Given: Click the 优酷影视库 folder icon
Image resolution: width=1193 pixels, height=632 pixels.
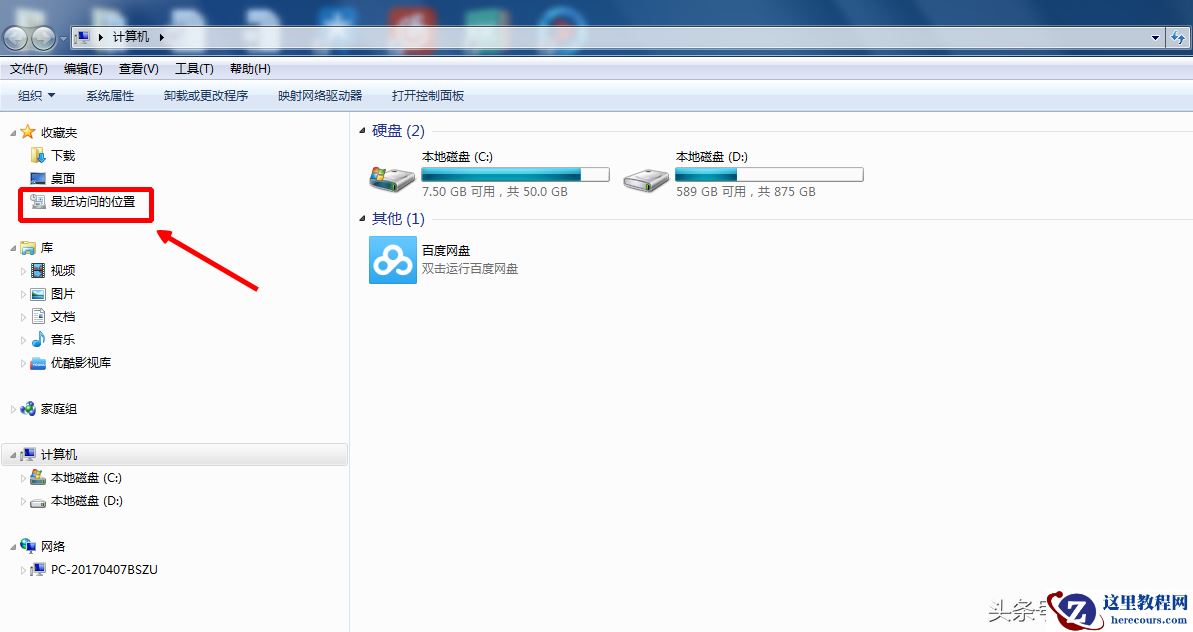Looking at the screenshot, I should coord(38,363).
